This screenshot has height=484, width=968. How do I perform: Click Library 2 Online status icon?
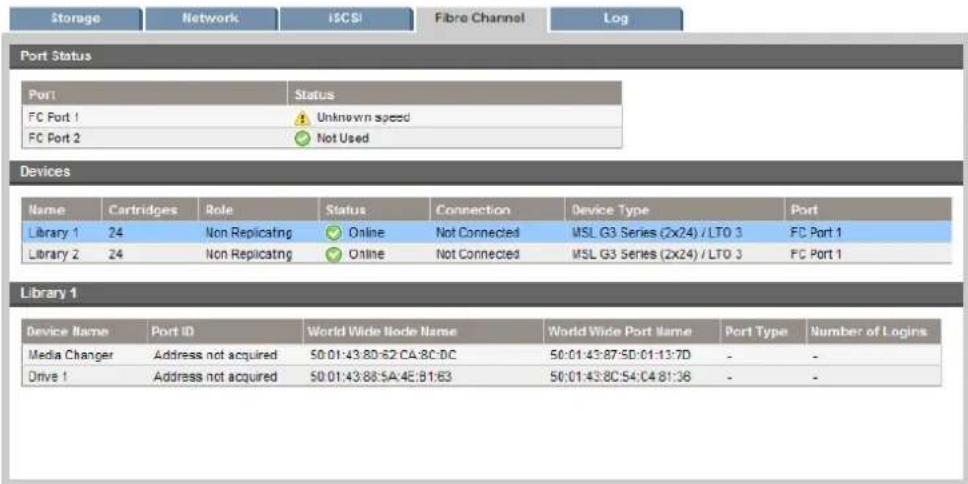pos(333,254)
